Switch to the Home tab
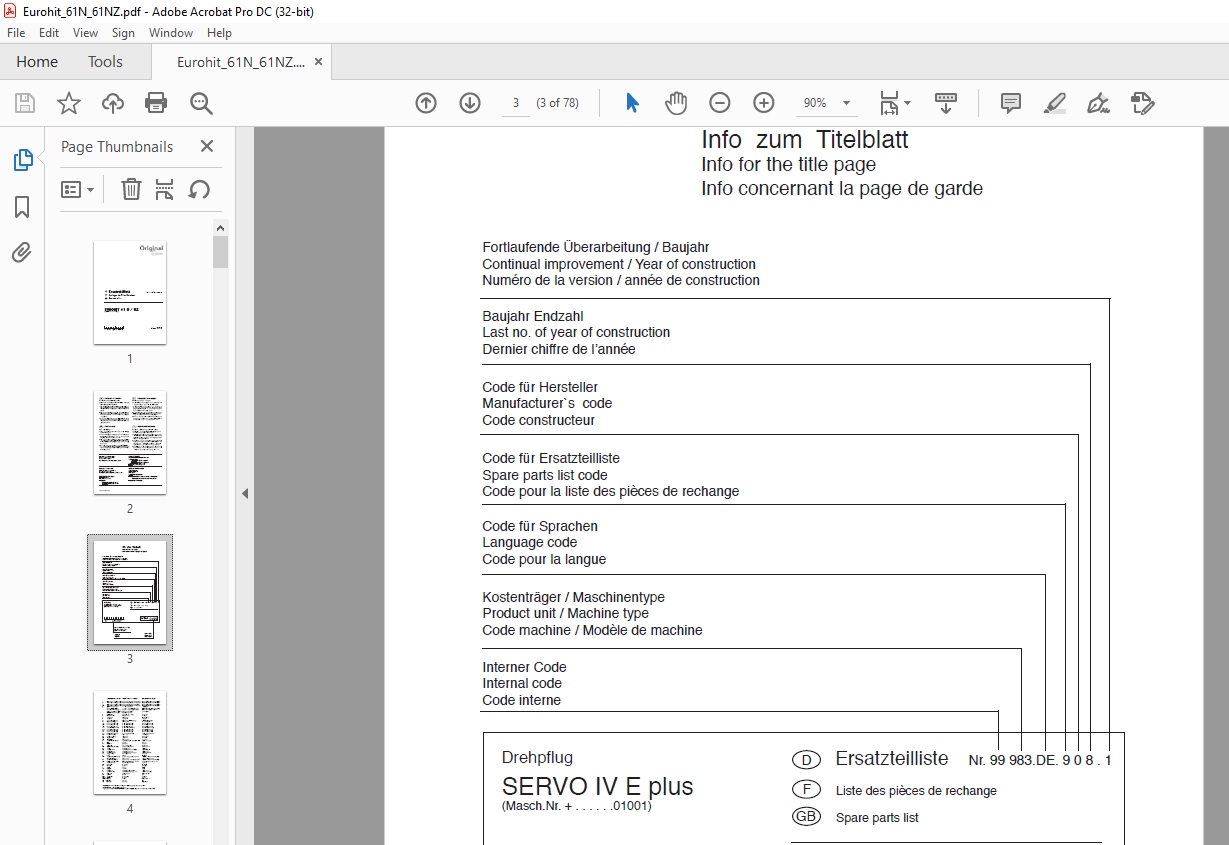Viewport: 1229px width, 845px height. [x=37, y=62]
